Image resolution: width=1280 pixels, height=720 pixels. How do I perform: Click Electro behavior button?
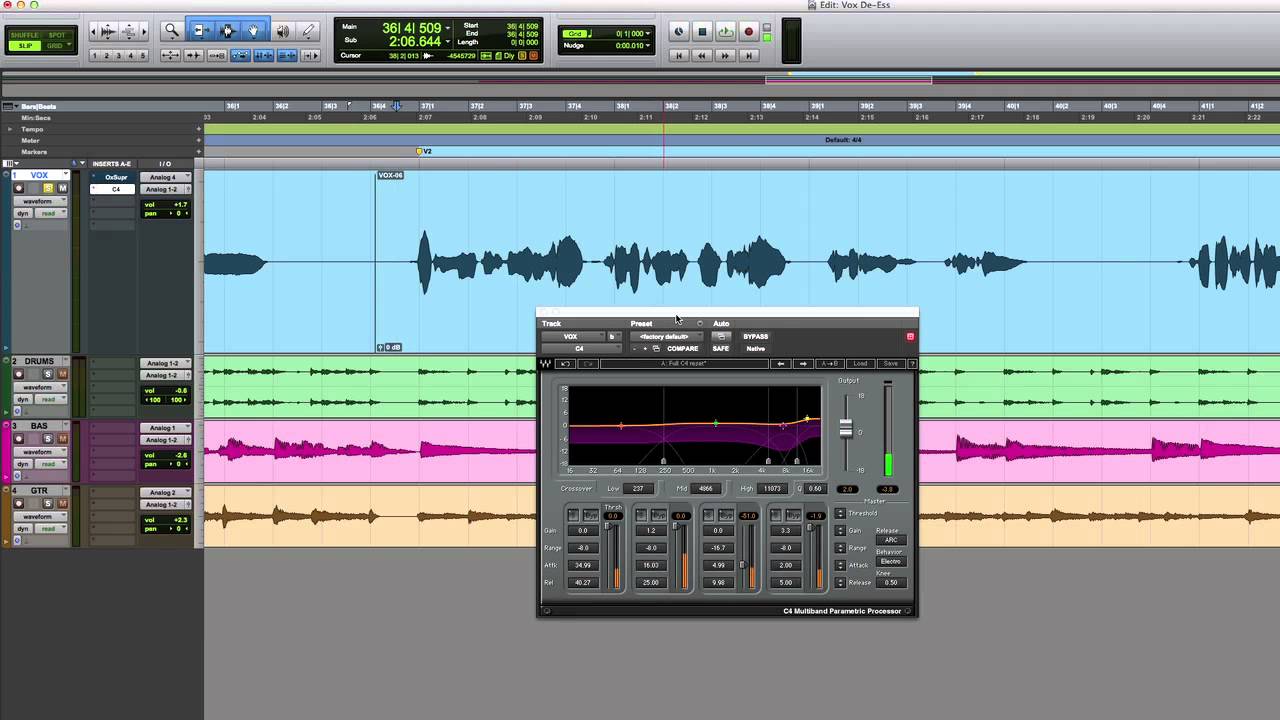click(x=890, y=561)
